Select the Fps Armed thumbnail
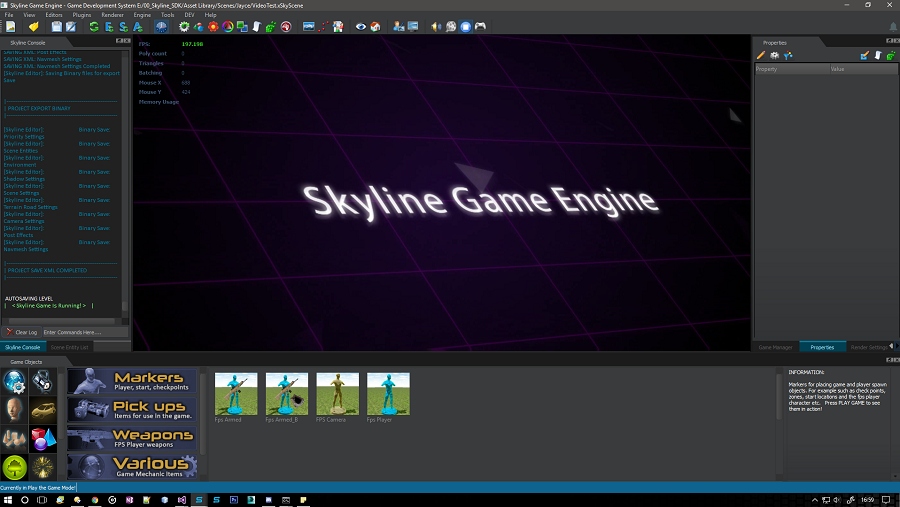 (x=236, y=394)
